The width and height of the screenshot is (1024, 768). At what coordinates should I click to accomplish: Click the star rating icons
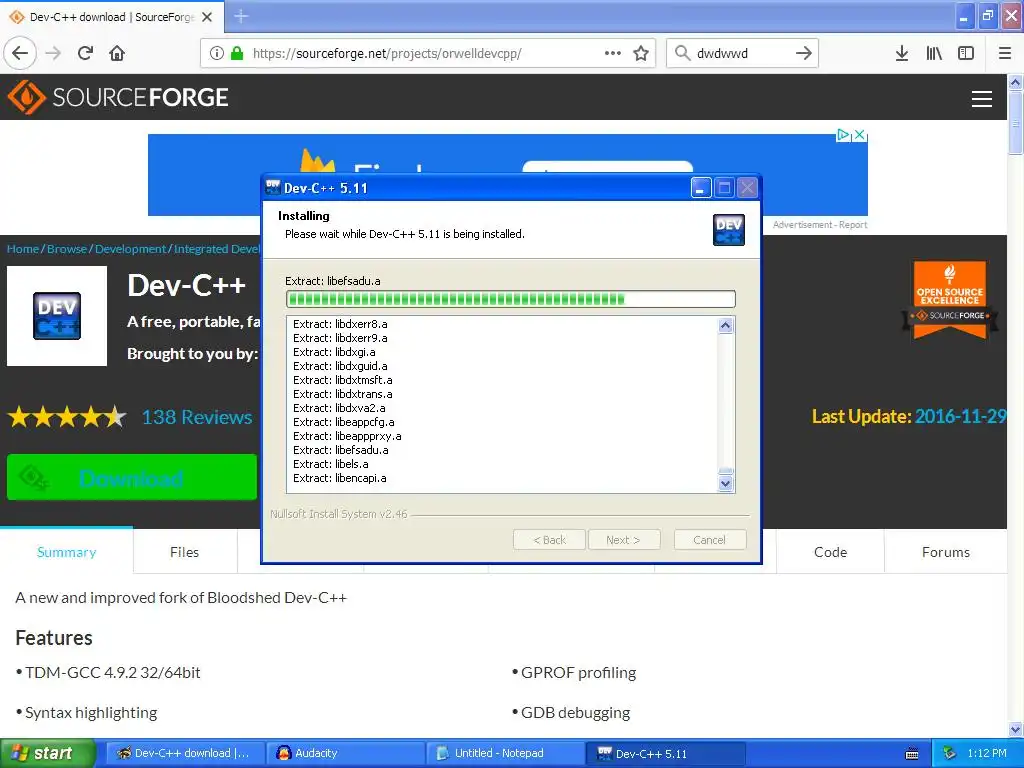tap(67, 417)
